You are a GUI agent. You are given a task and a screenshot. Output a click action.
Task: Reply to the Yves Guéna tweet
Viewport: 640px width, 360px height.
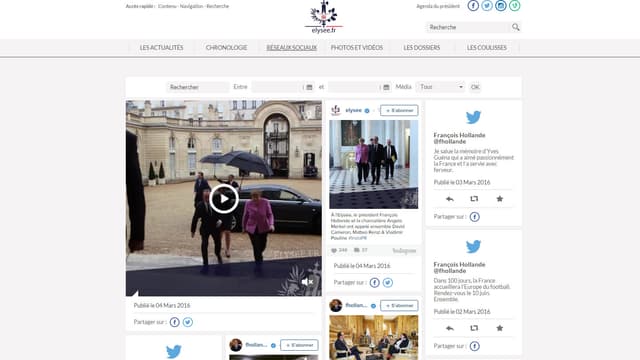[450, 199]
